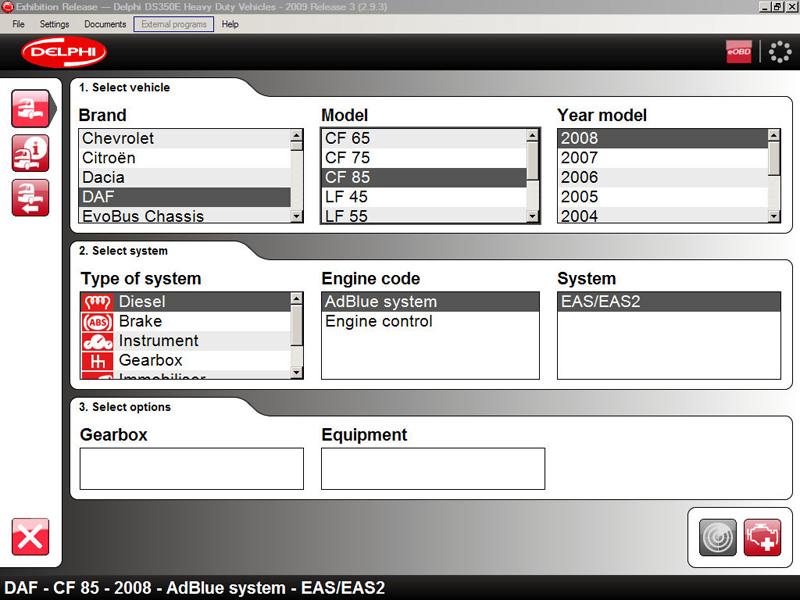Viewport: 800px width, 600px height.
Task: Select Chevrolet in the Brand list
Action: pyautogui.click(x=185, y=138)
